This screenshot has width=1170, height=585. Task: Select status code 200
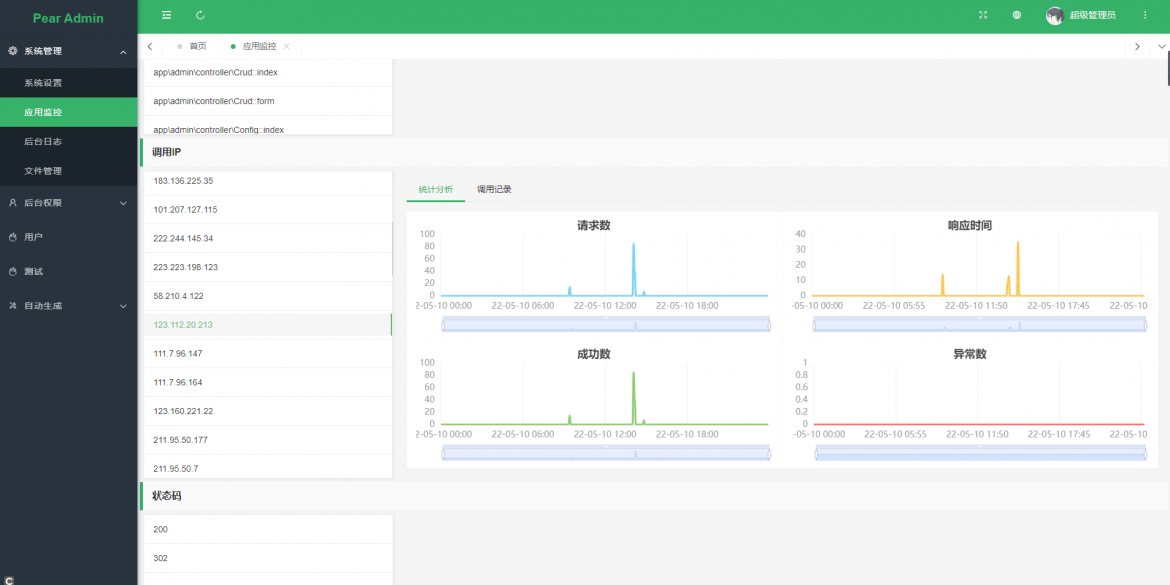pyautogui.click(x=267, y=529)
